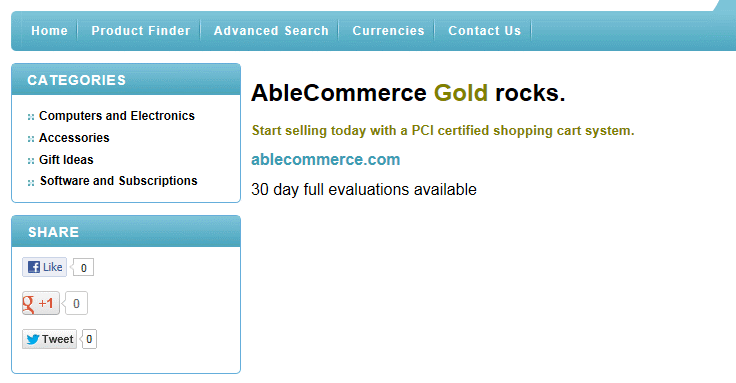Open the Home menu item
The width and height of the screenshot is (736, 383).
(49, 31)
